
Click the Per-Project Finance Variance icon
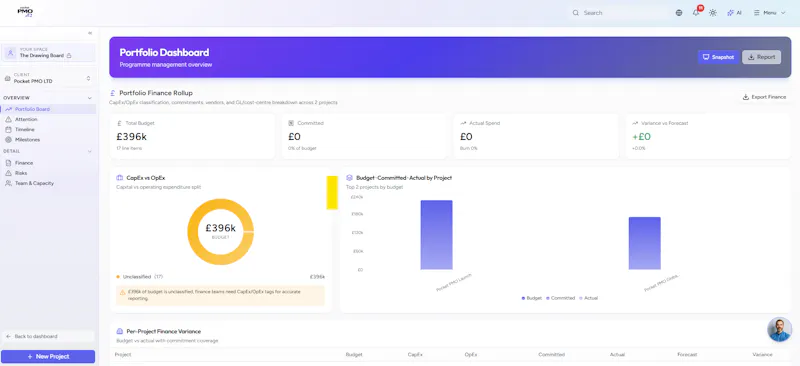(x=120, y=331)
